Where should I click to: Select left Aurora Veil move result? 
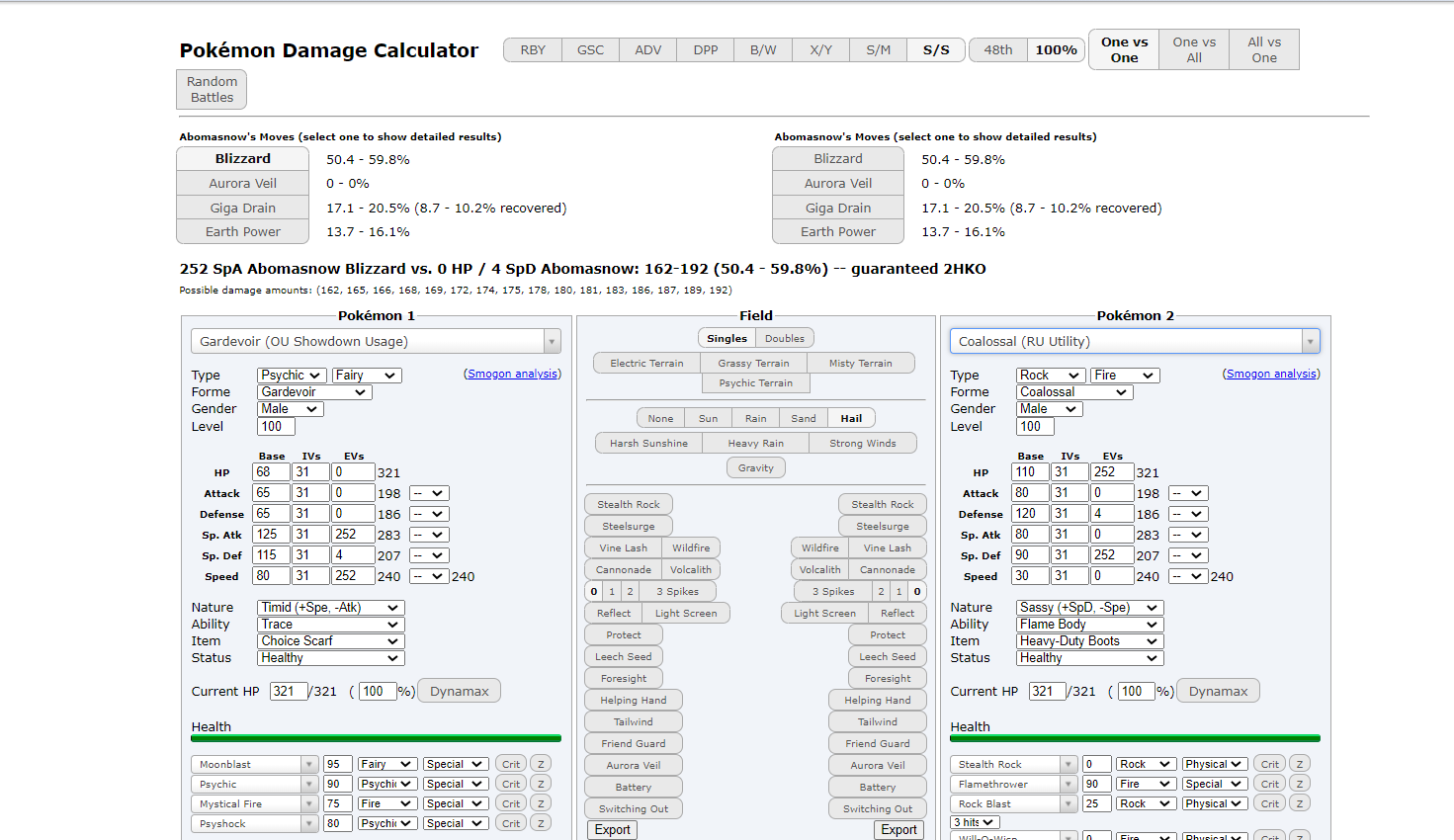point(243,183)
